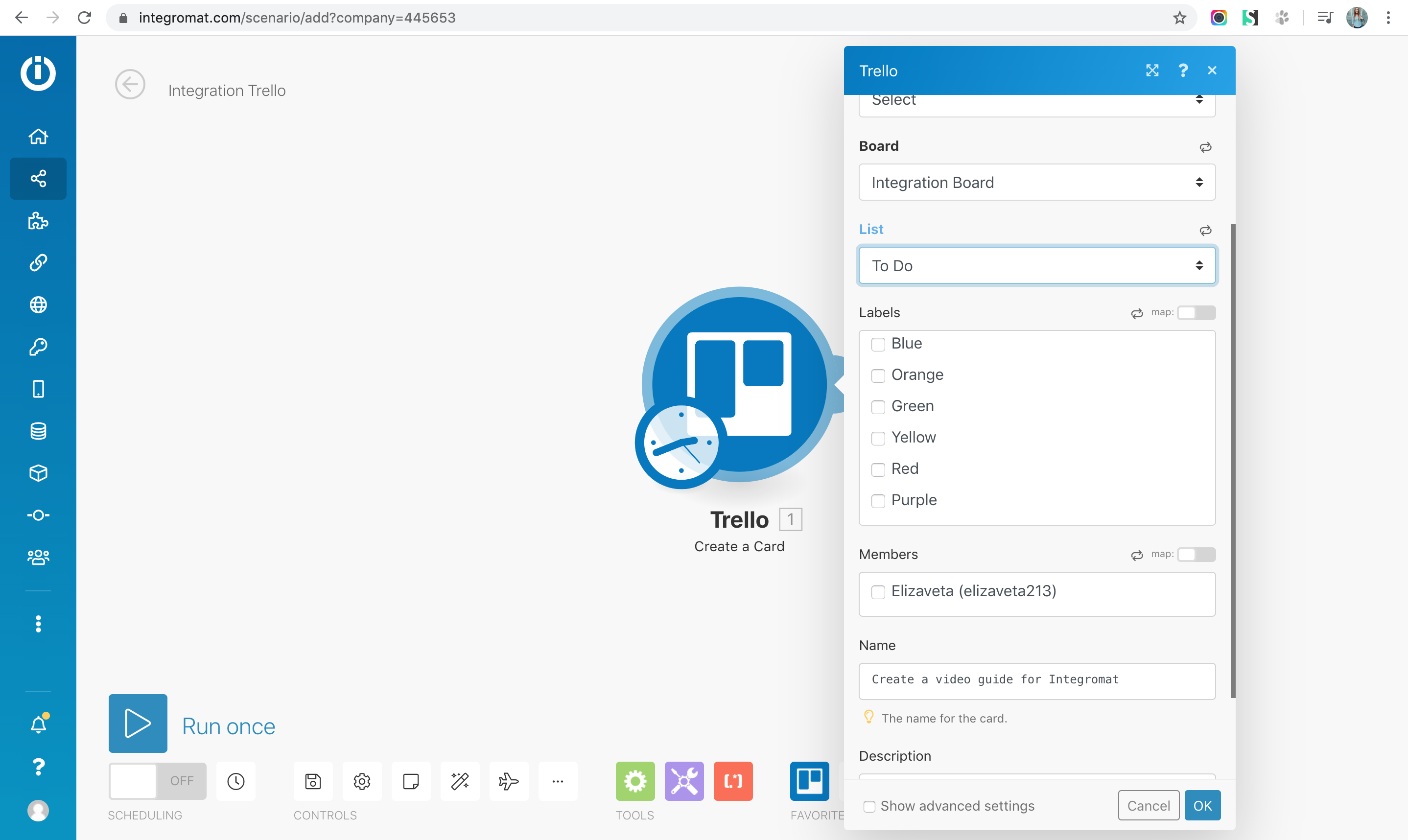Screen dimensions: 1408x840
Task: Click the card Name input field
Action: pyautogui.click(x=1036, y=680)
